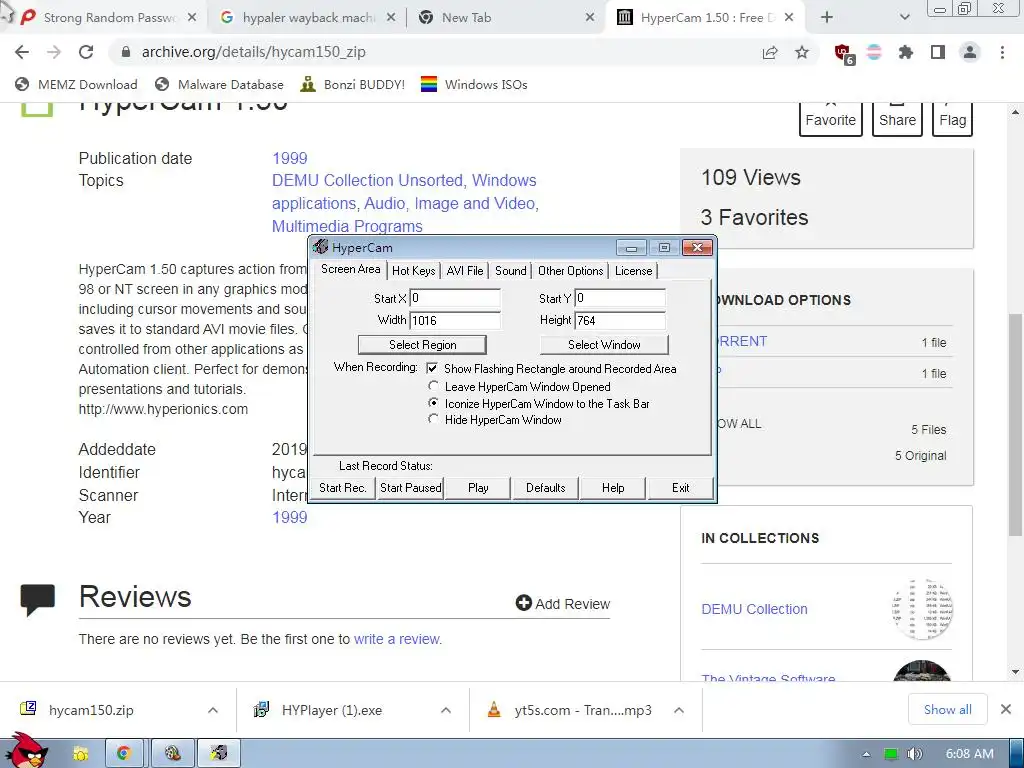Open MEMZ Download bookmark
Image resolution: width=1024 pixels, height=768 pixels.
click(x=76, y=84)
